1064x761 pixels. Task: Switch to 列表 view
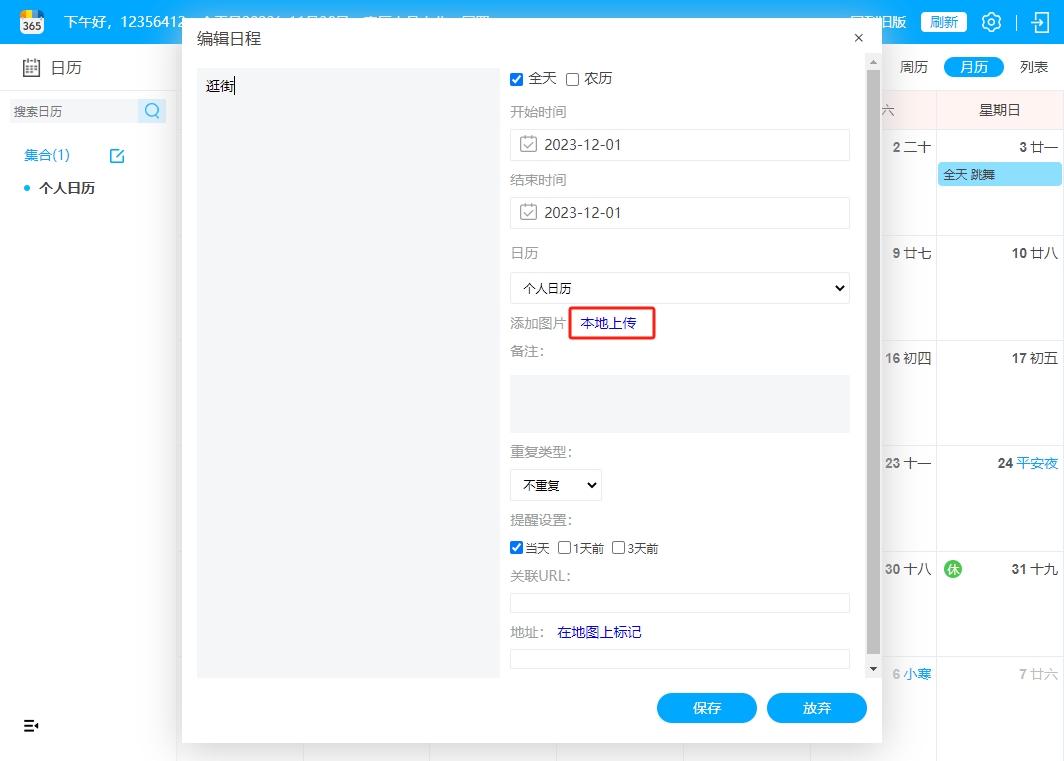point(1033,67)
